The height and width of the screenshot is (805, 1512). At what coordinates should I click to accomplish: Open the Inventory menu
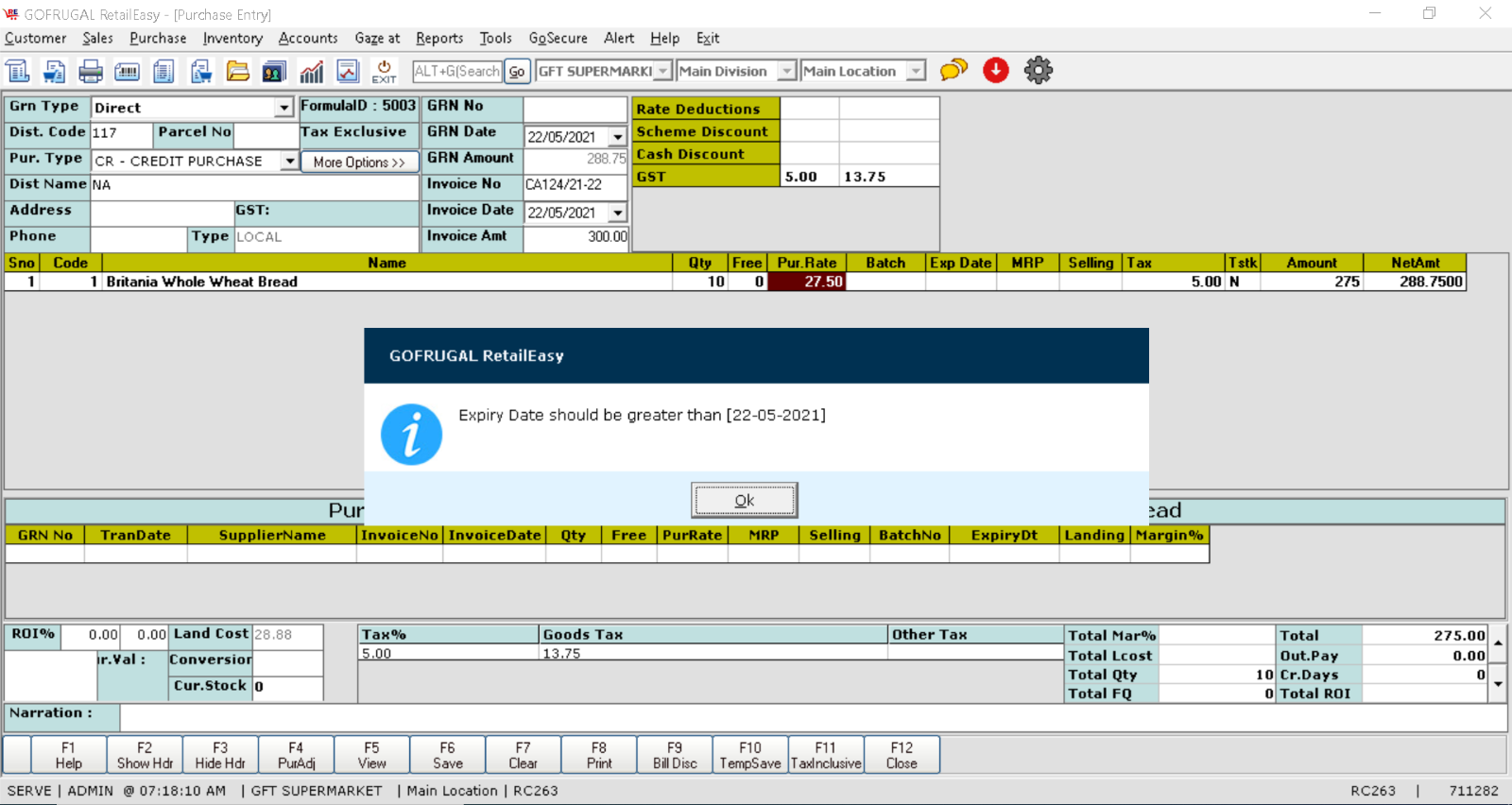click(232, 38)
